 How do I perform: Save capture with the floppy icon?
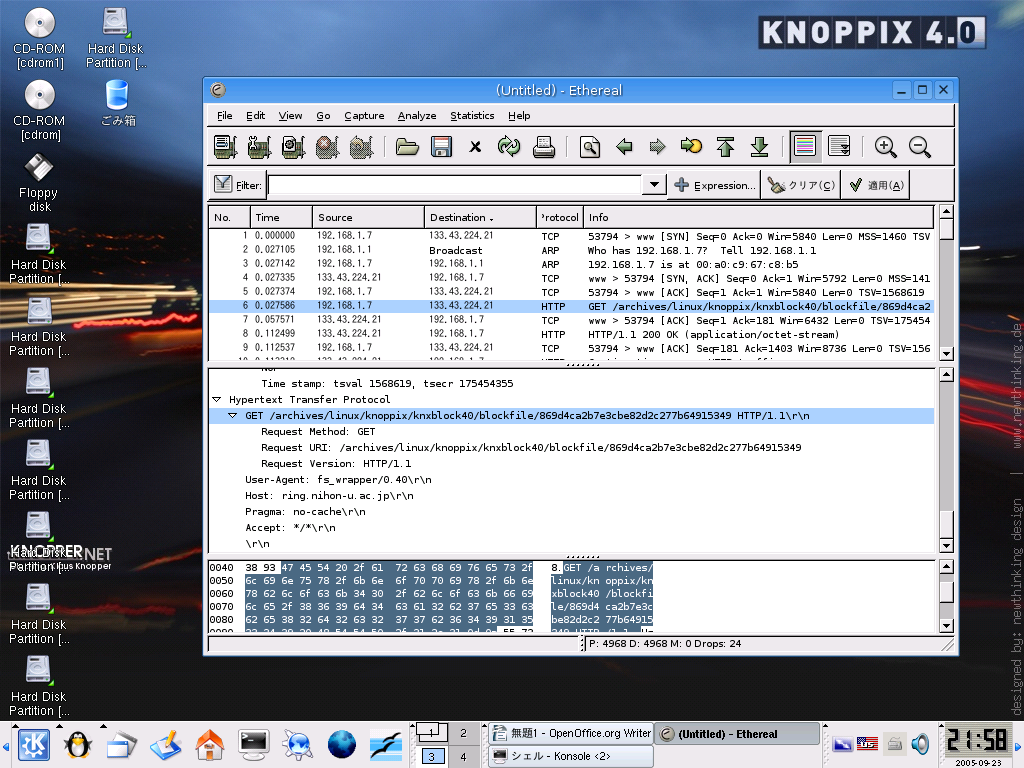tap(441, 146)
